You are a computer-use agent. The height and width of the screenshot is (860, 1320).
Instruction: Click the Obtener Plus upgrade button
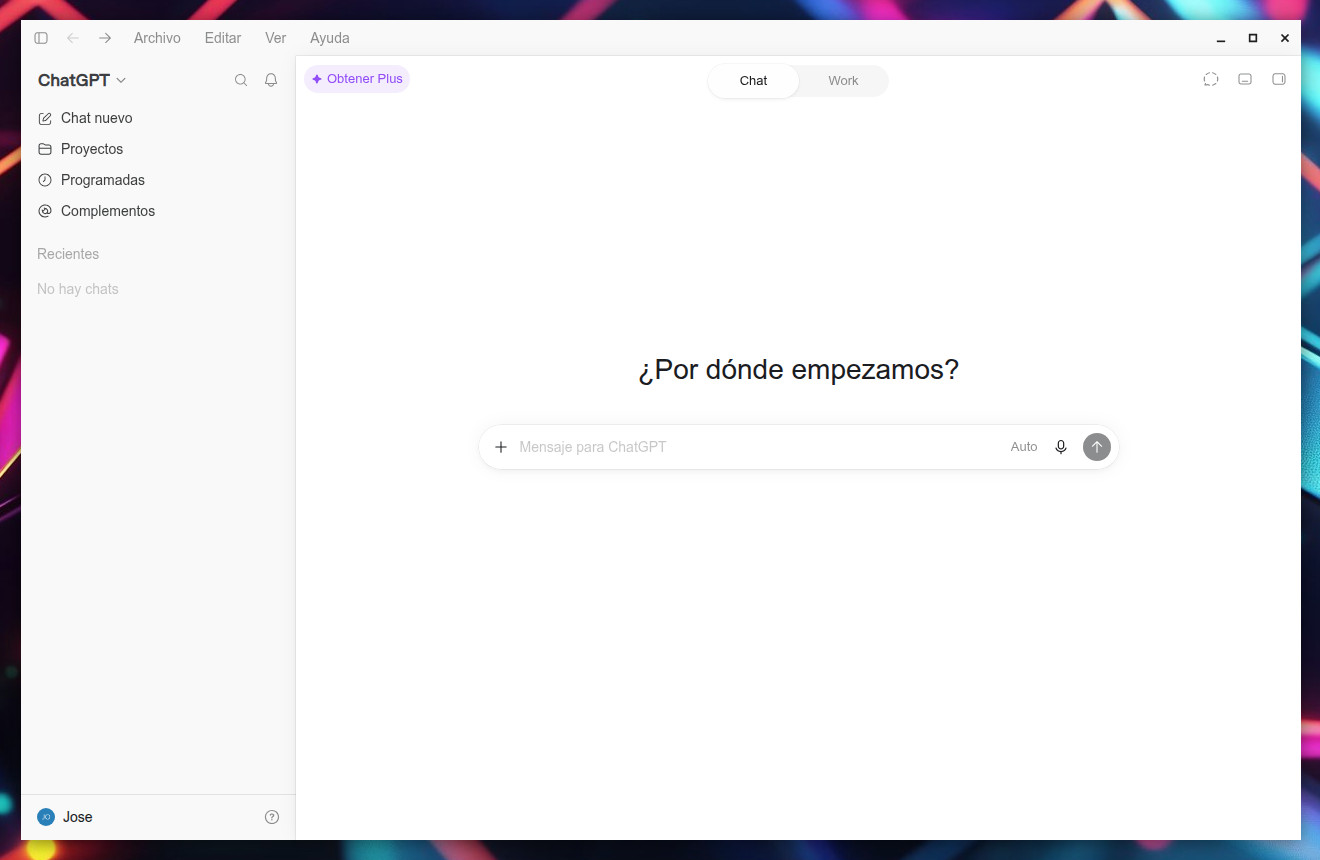click(357, 79)
